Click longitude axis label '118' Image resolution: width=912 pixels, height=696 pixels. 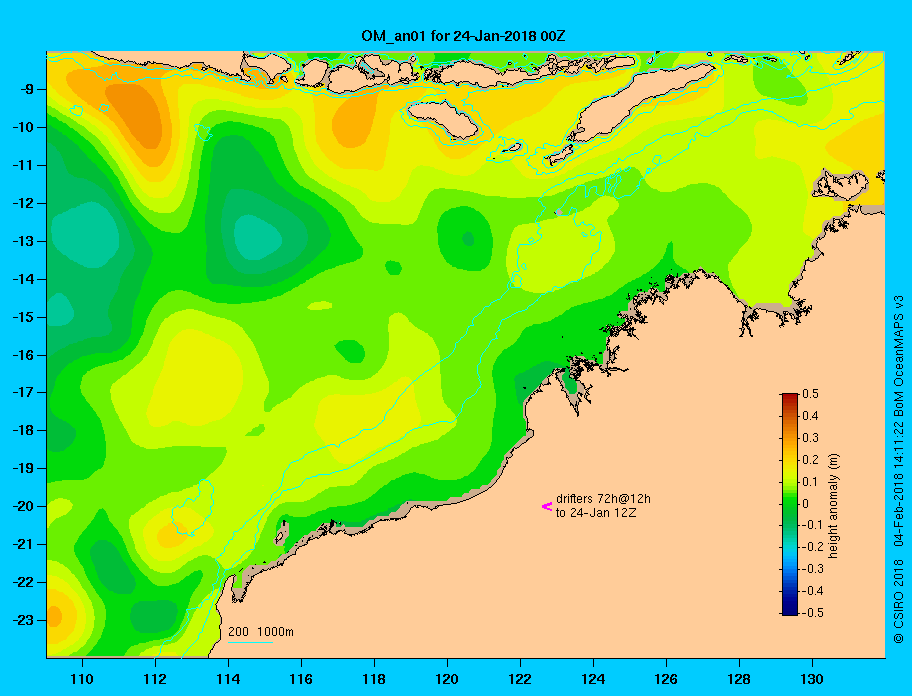coord(374,679)
